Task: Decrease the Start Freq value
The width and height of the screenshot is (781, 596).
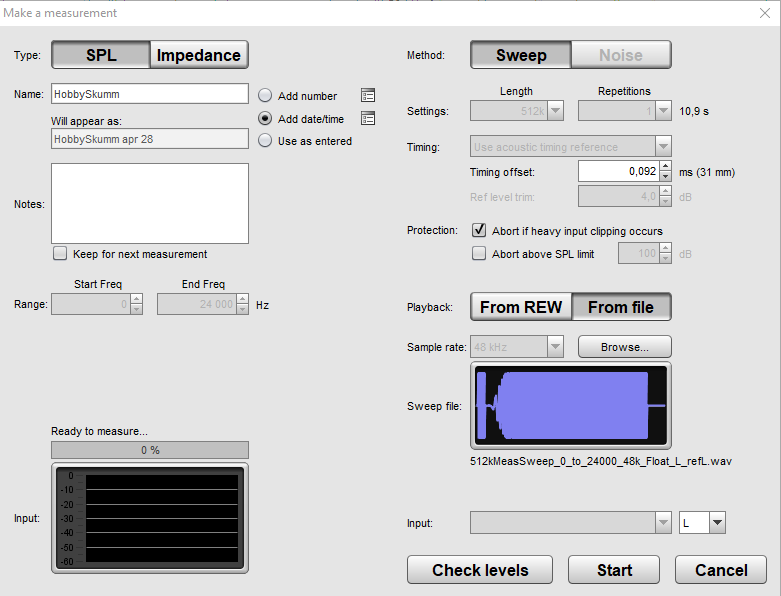Action: coord(137,309)
